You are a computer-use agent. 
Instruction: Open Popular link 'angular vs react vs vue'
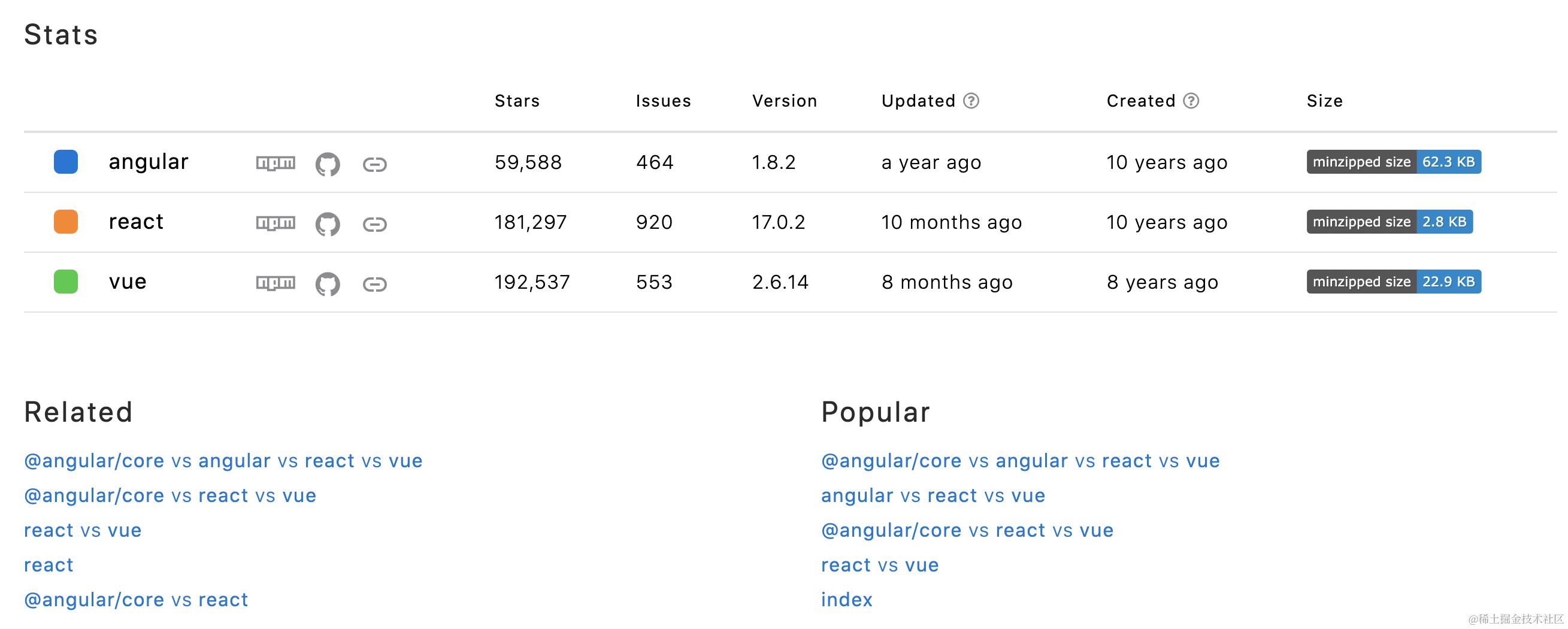933,495
